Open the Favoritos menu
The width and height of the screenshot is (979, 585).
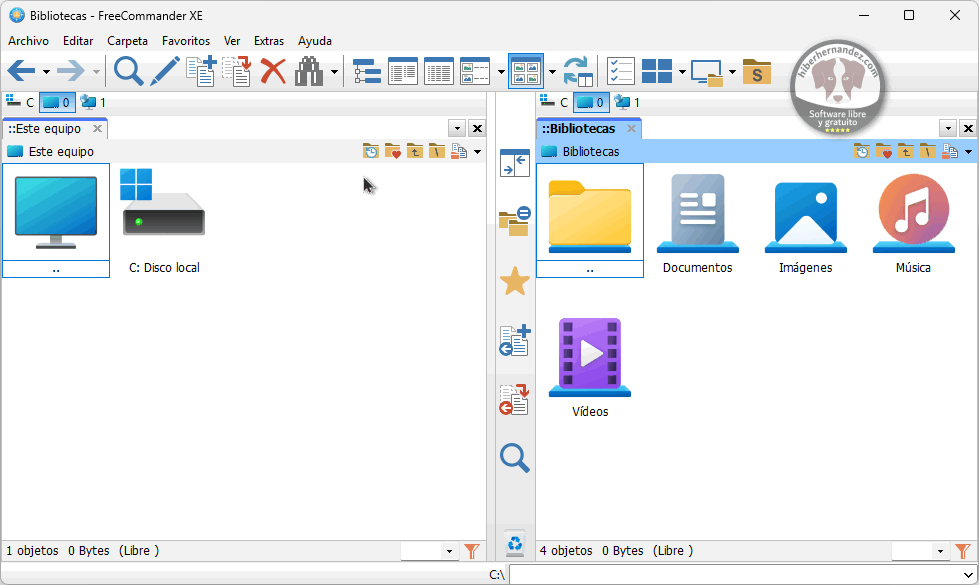point(186,41)
